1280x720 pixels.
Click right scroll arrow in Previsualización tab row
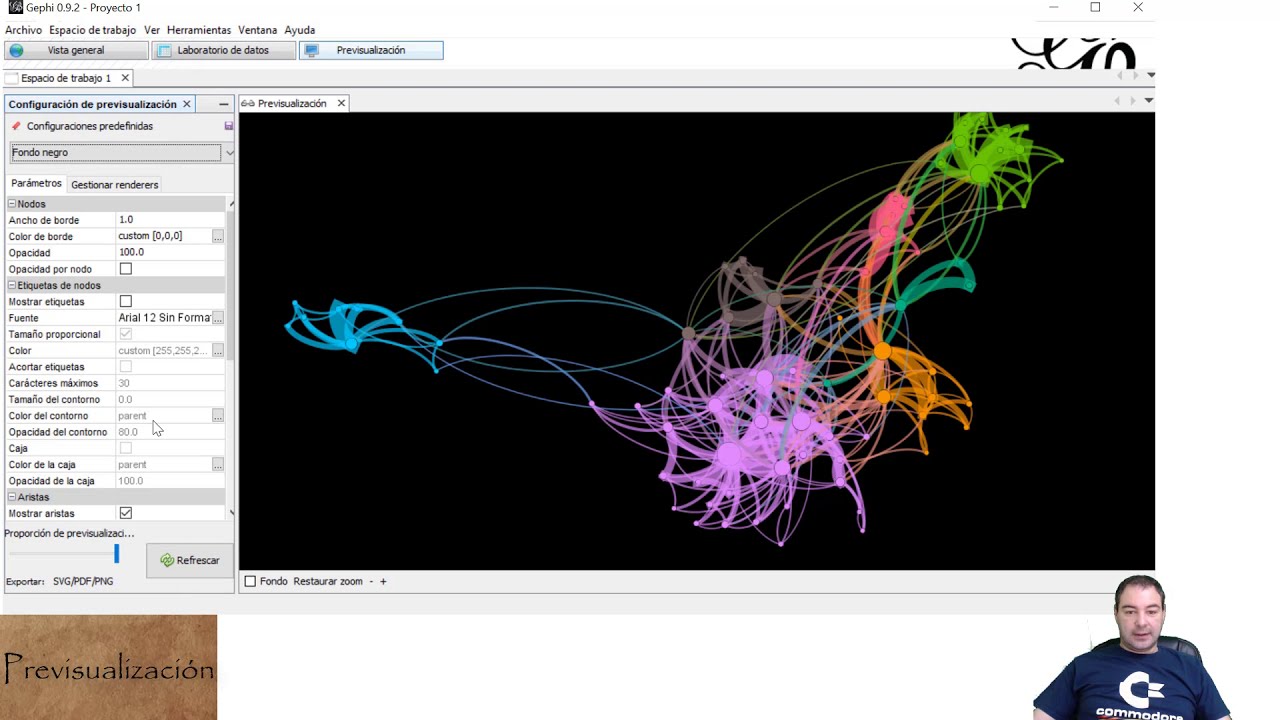click(1132, 100)
